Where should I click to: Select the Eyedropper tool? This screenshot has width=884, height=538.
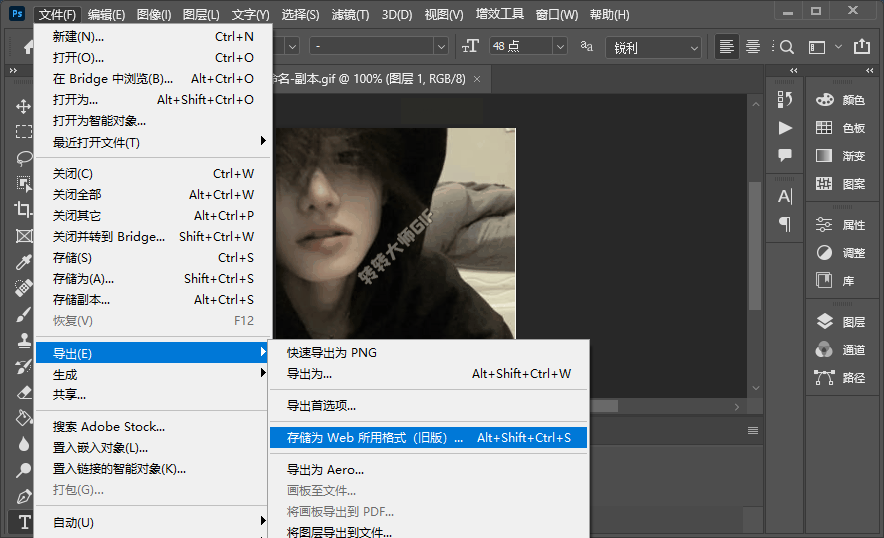[x=23, y=262]
